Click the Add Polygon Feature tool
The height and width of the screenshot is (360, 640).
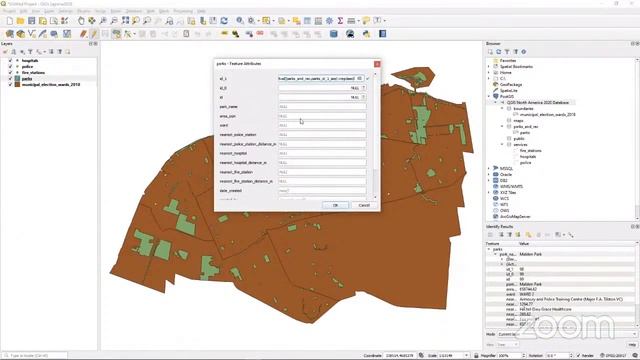116,34
